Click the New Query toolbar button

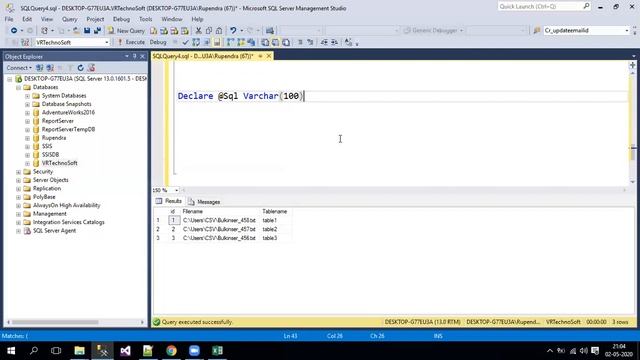click(x=126, y=31)
